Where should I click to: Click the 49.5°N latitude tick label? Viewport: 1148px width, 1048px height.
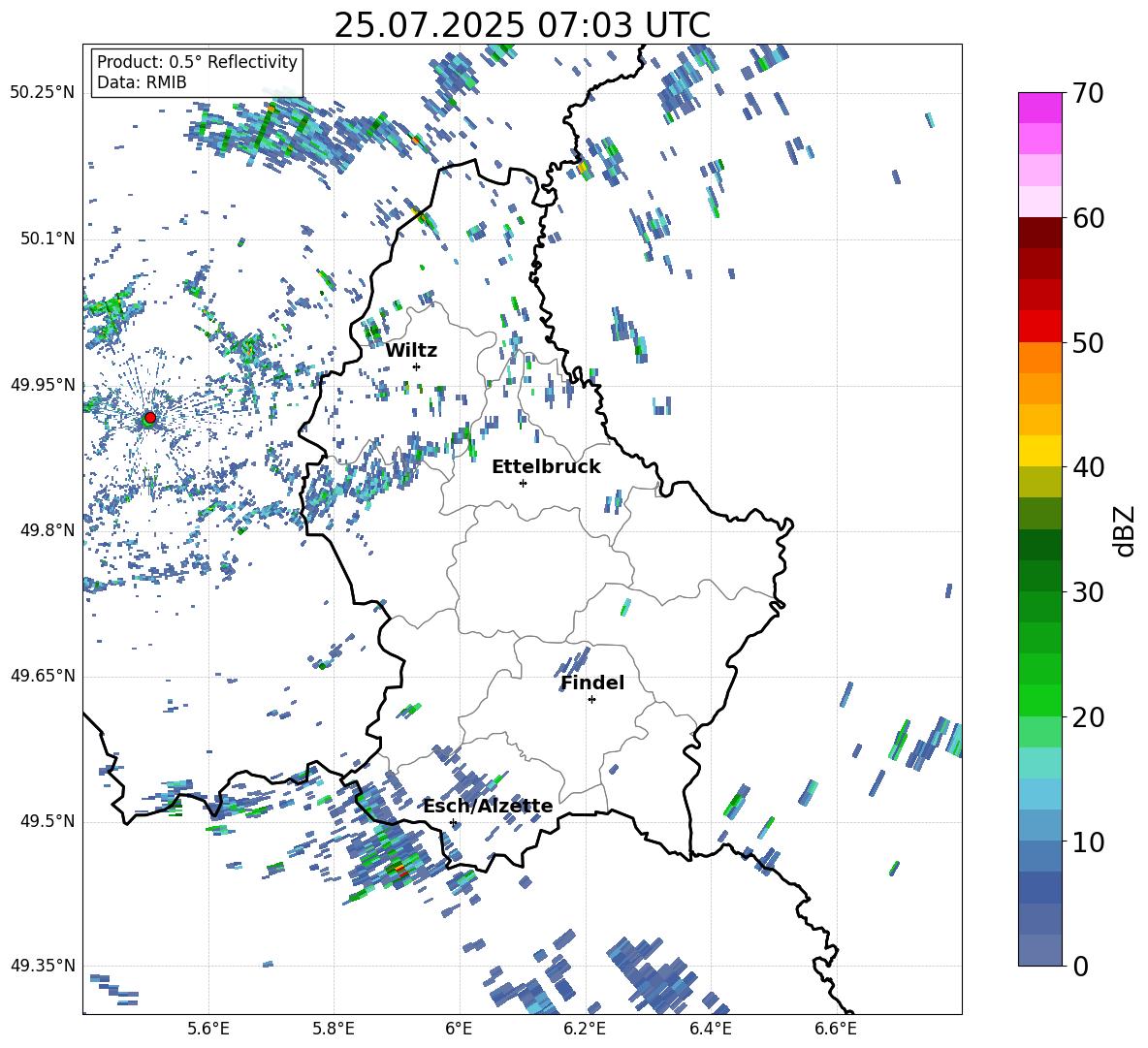[x=47, y=821]
